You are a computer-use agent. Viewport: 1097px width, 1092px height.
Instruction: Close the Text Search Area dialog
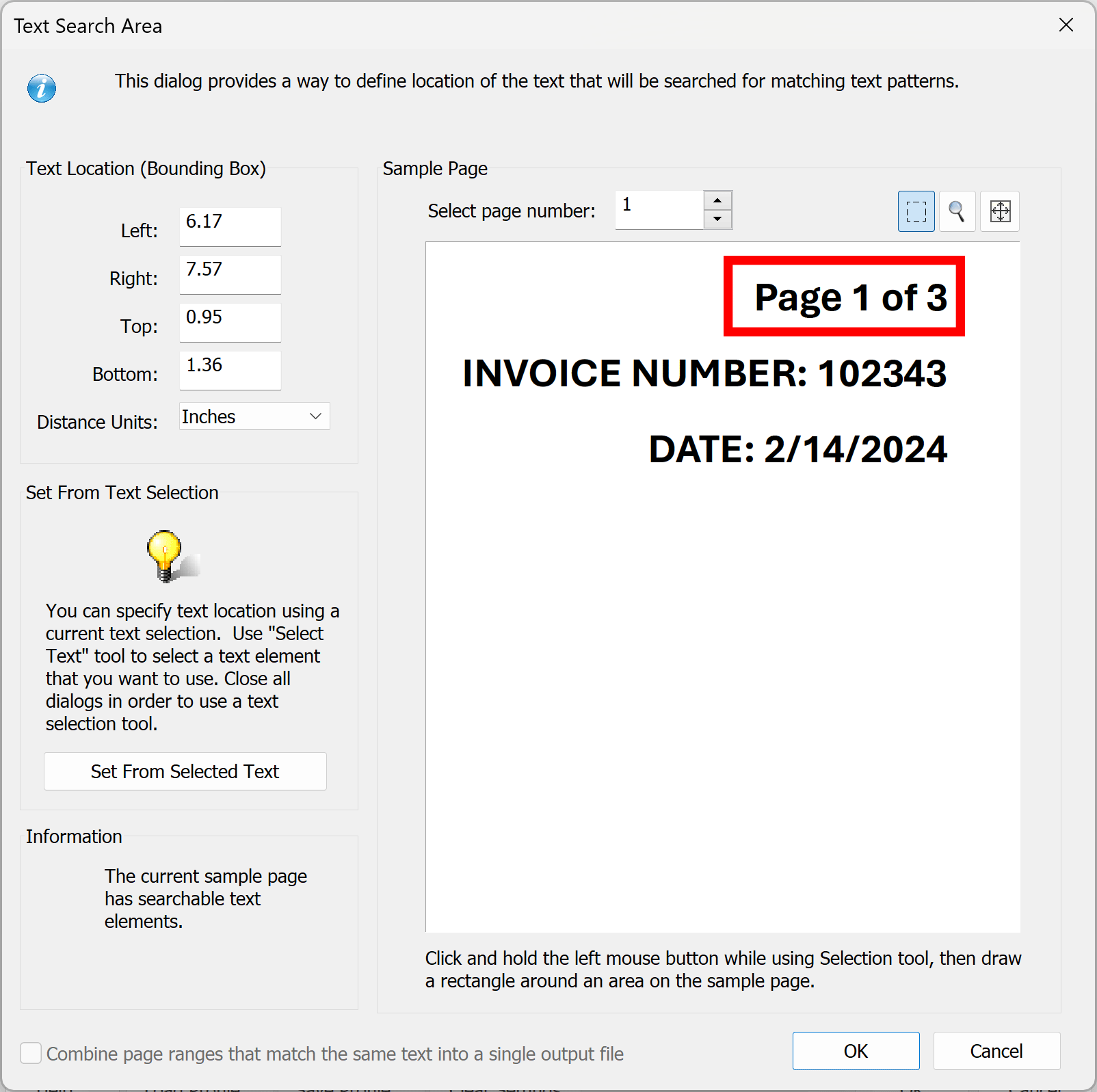pos(1066,25)
